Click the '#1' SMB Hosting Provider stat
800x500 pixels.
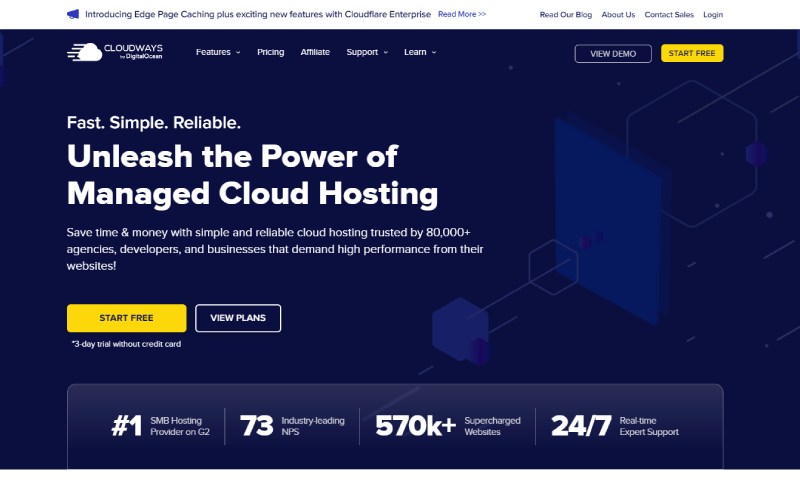[x=161, y=426]
